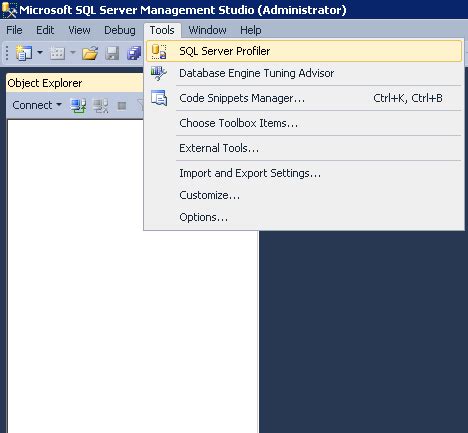
Task: Choose Customize... from the Tools menu
Action: pos(304,195)
